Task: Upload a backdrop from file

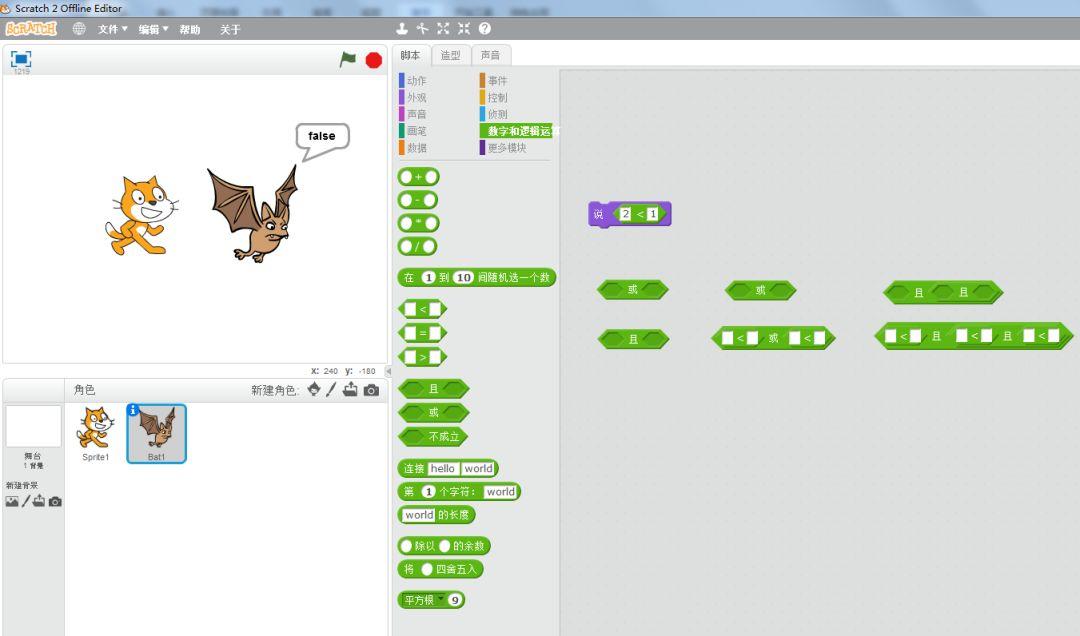Action: 39,501
